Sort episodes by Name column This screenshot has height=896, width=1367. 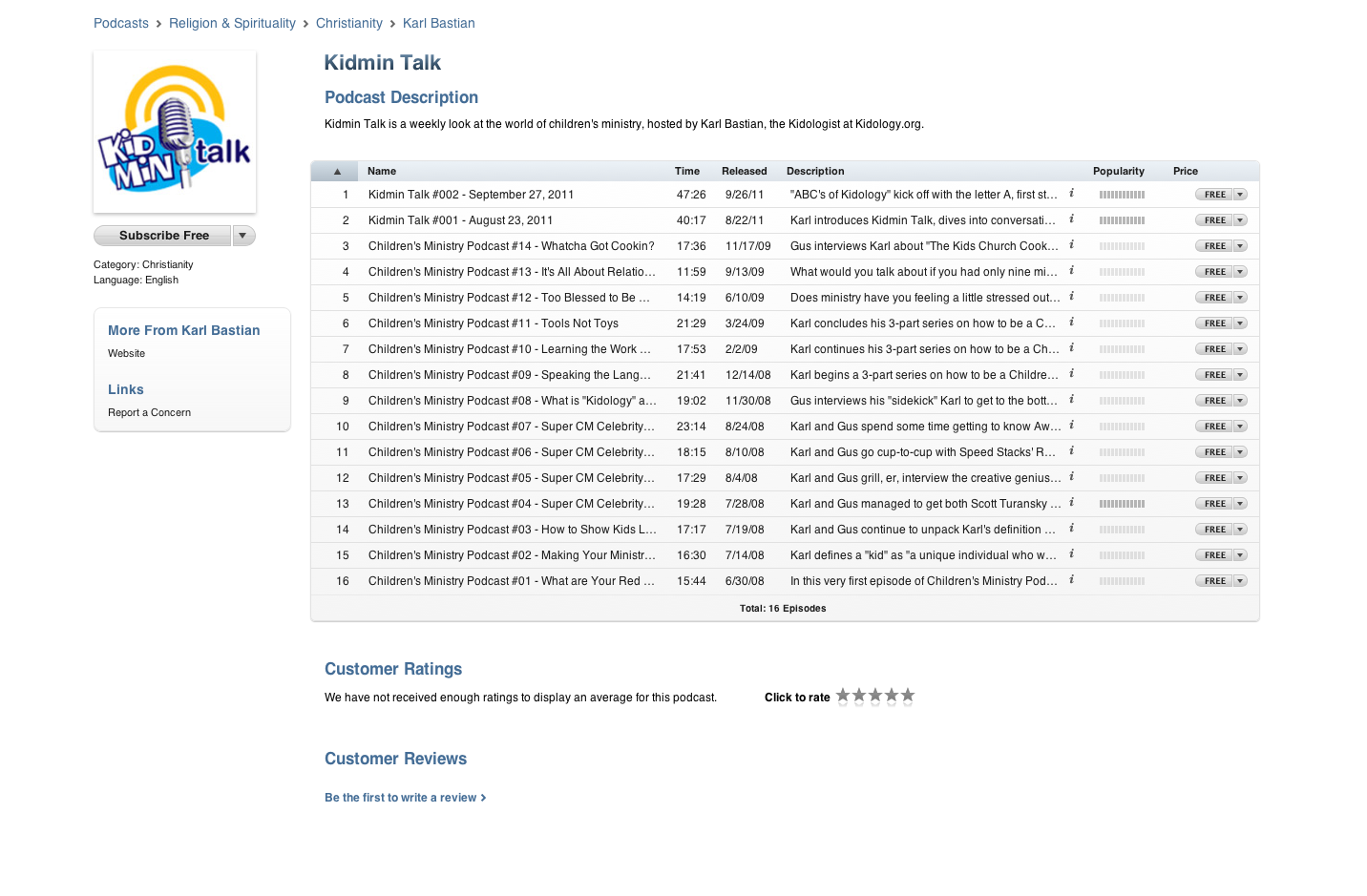(x=382, y=172)
